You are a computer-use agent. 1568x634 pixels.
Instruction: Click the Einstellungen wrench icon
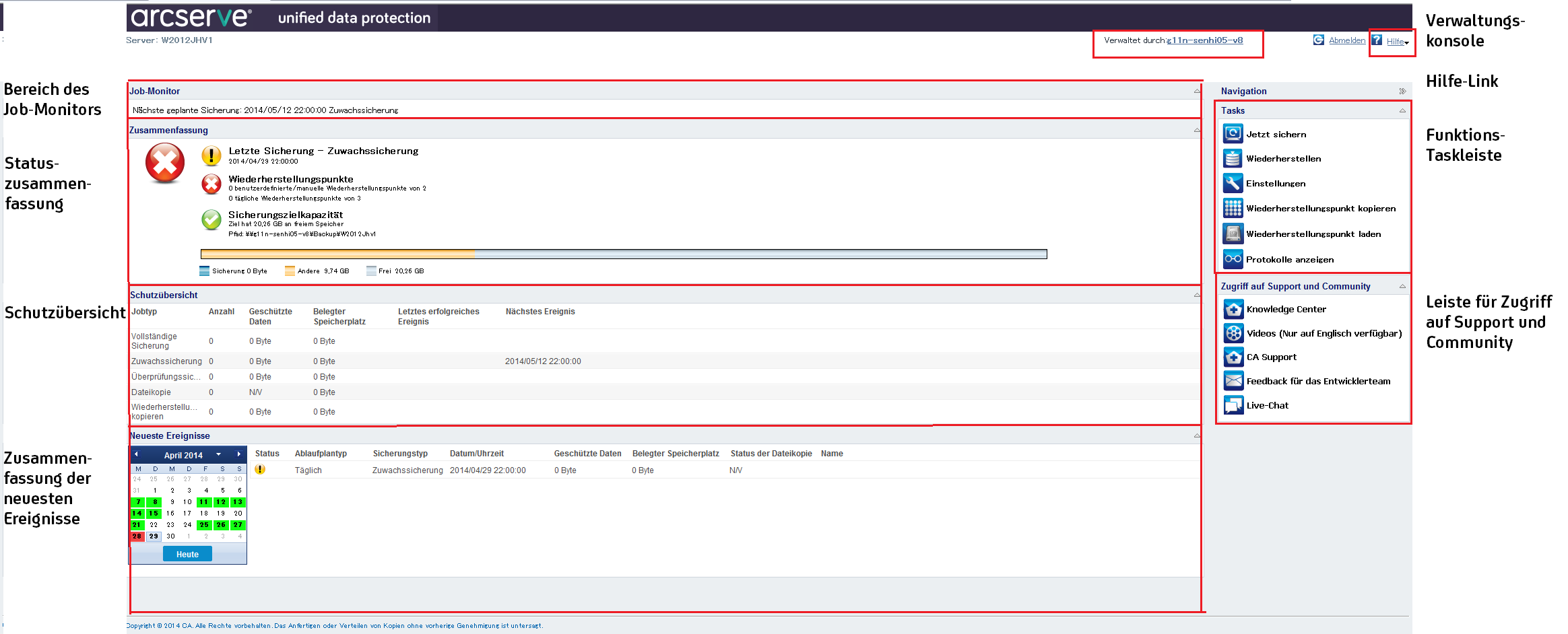(1233, 183)
